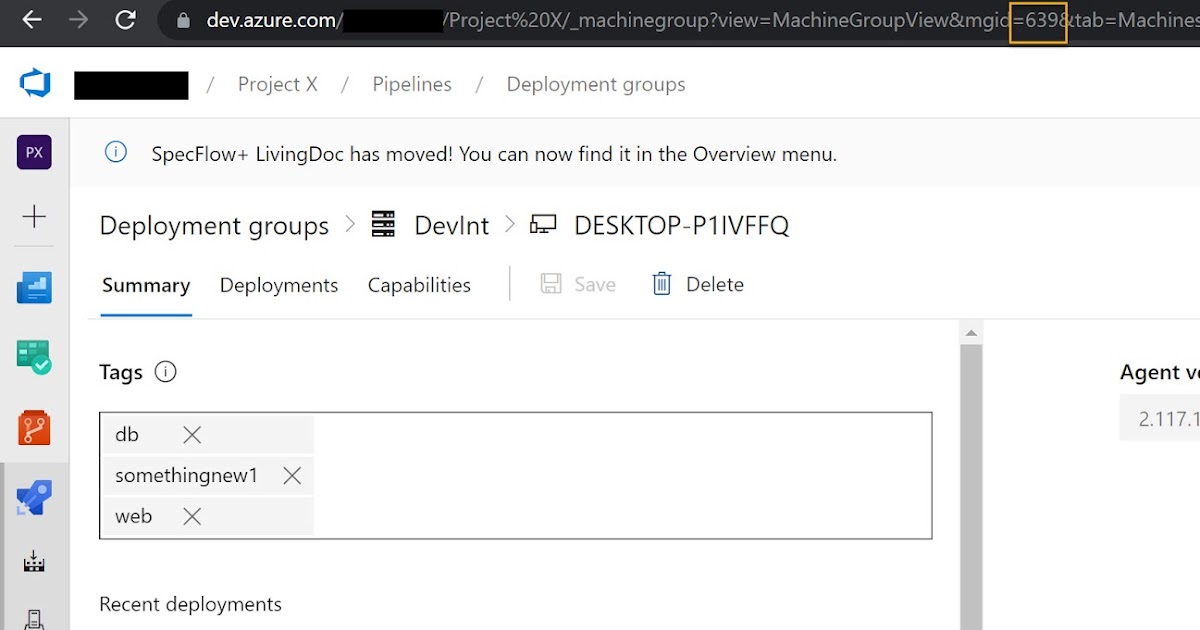
Task: Click the info icon on the SpecFlow+ banner
Action: coord(115,152)
